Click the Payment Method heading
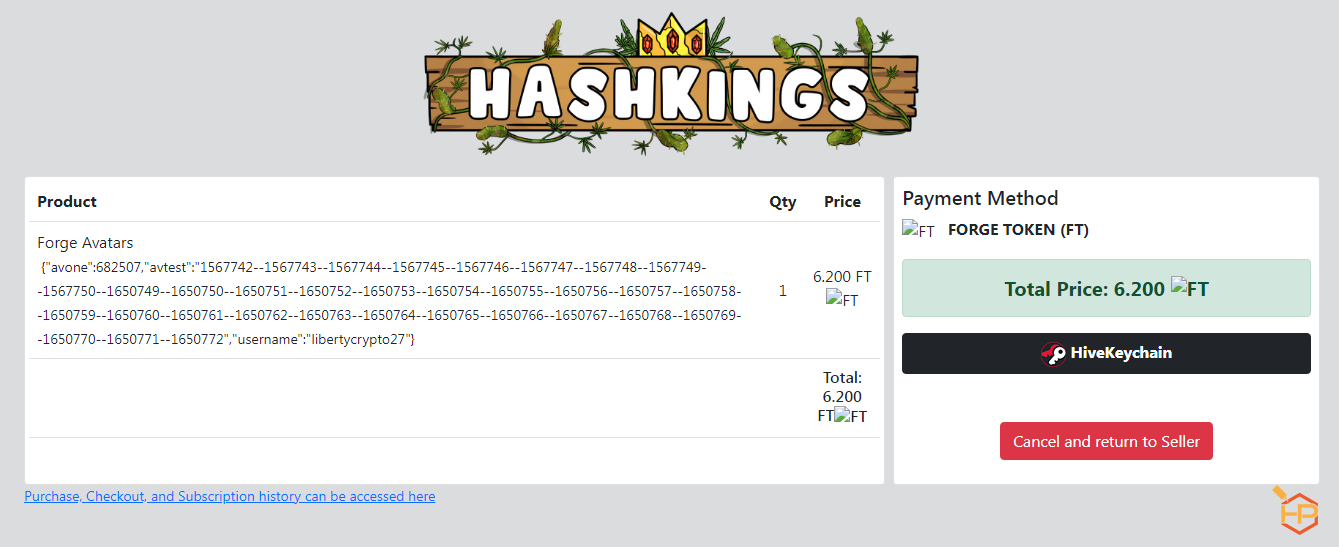1339x547 pixels. (980, 198)
